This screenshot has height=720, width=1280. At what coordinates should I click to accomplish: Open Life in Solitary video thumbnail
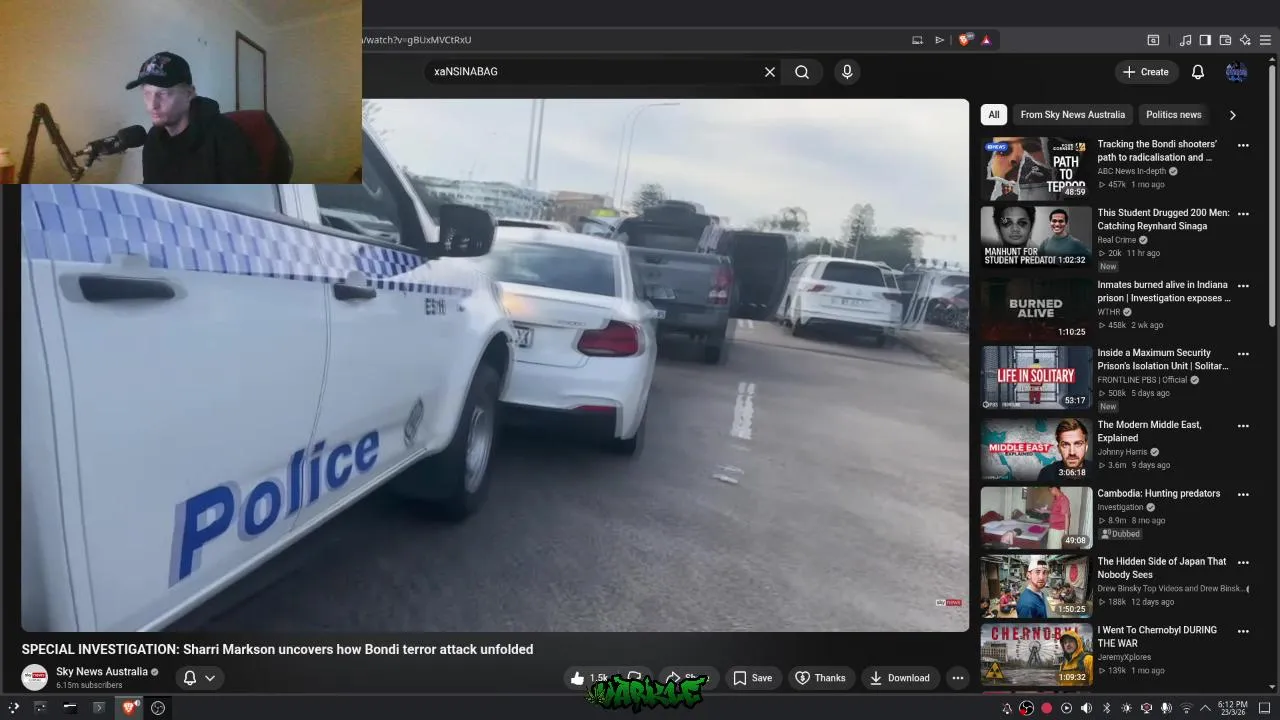(1036, 377)
